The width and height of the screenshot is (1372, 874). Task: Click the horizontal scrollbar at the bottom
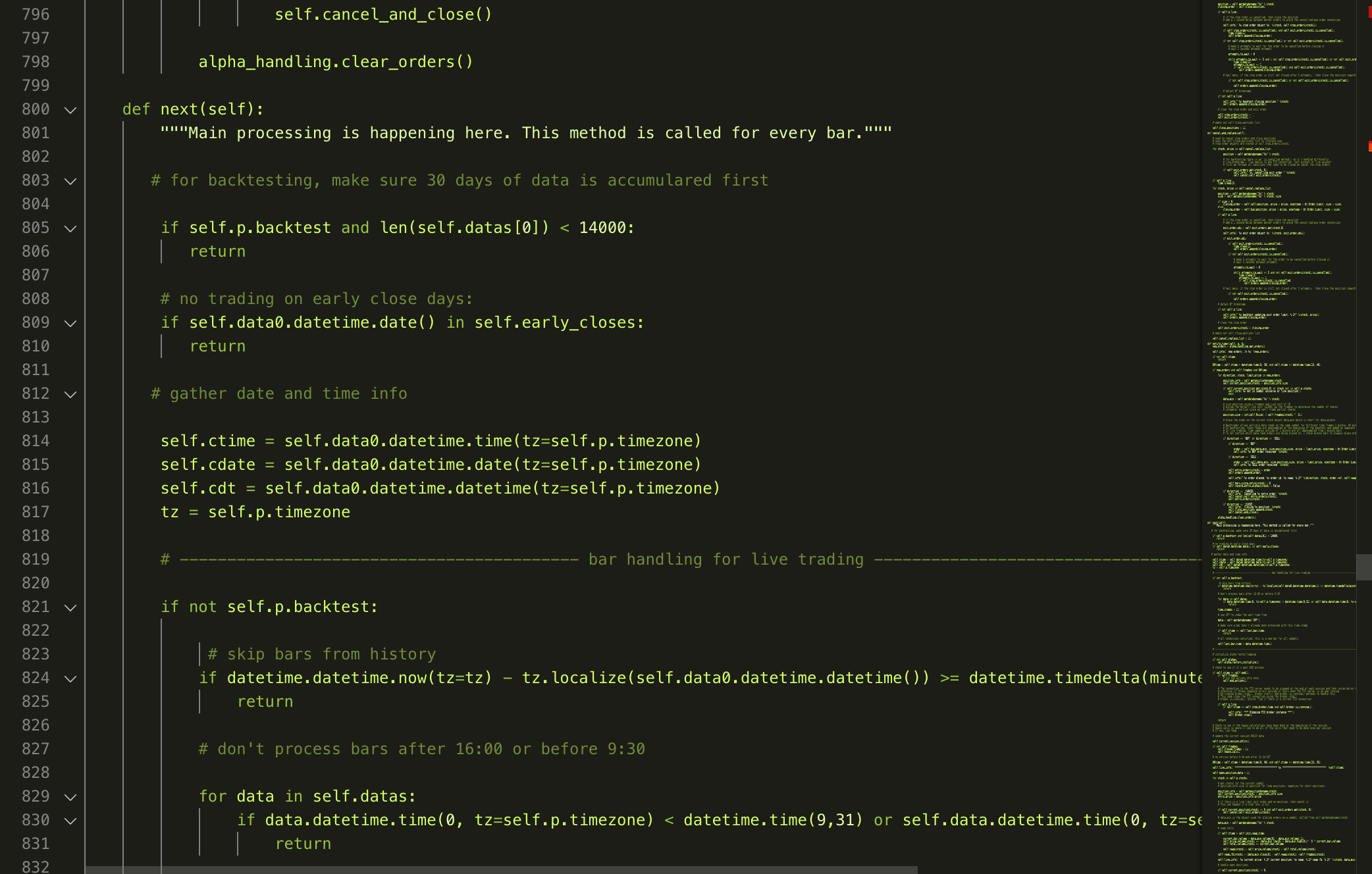(501, 870)
